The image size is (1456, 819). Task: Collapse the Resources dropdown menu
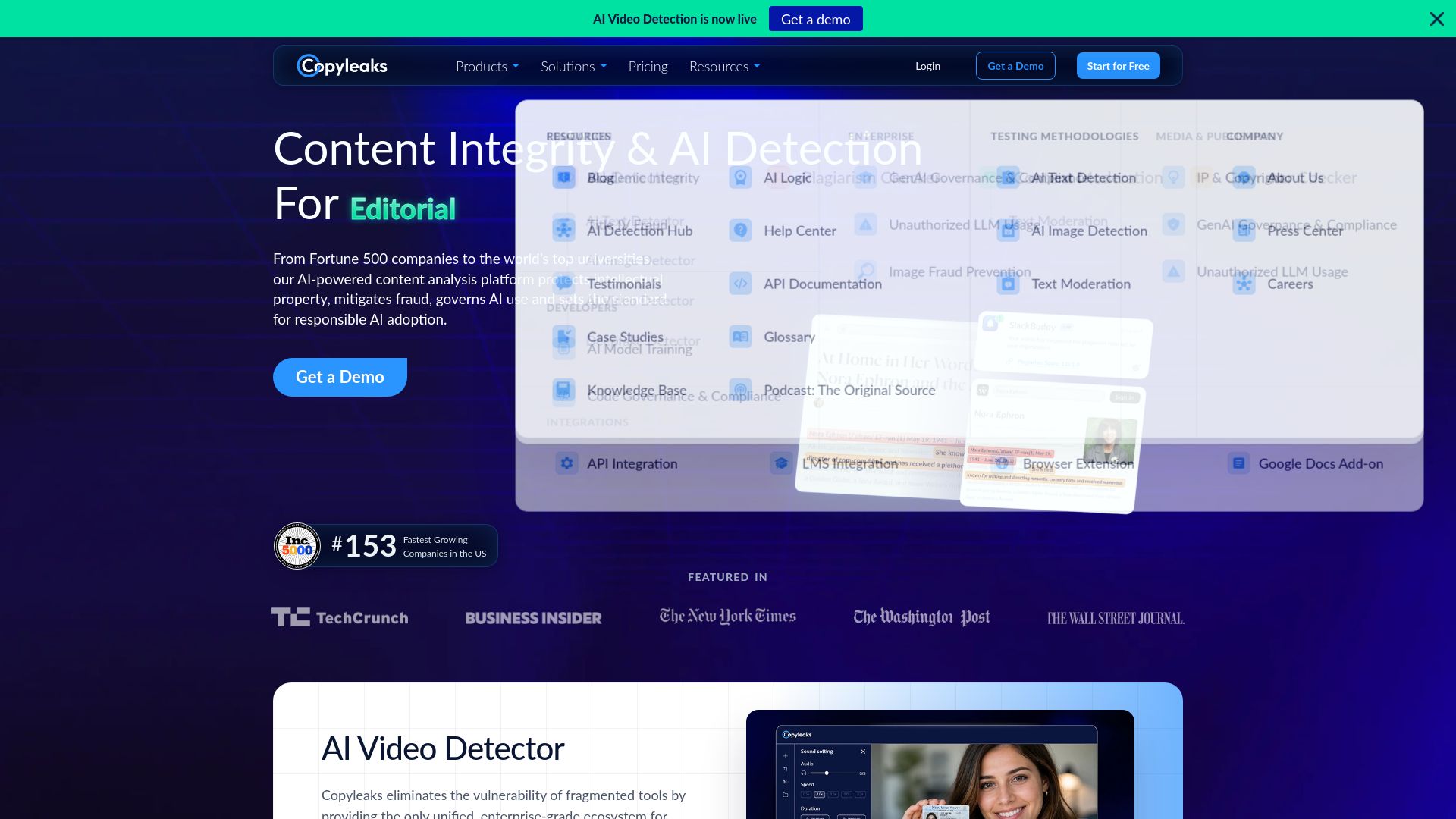724,67
